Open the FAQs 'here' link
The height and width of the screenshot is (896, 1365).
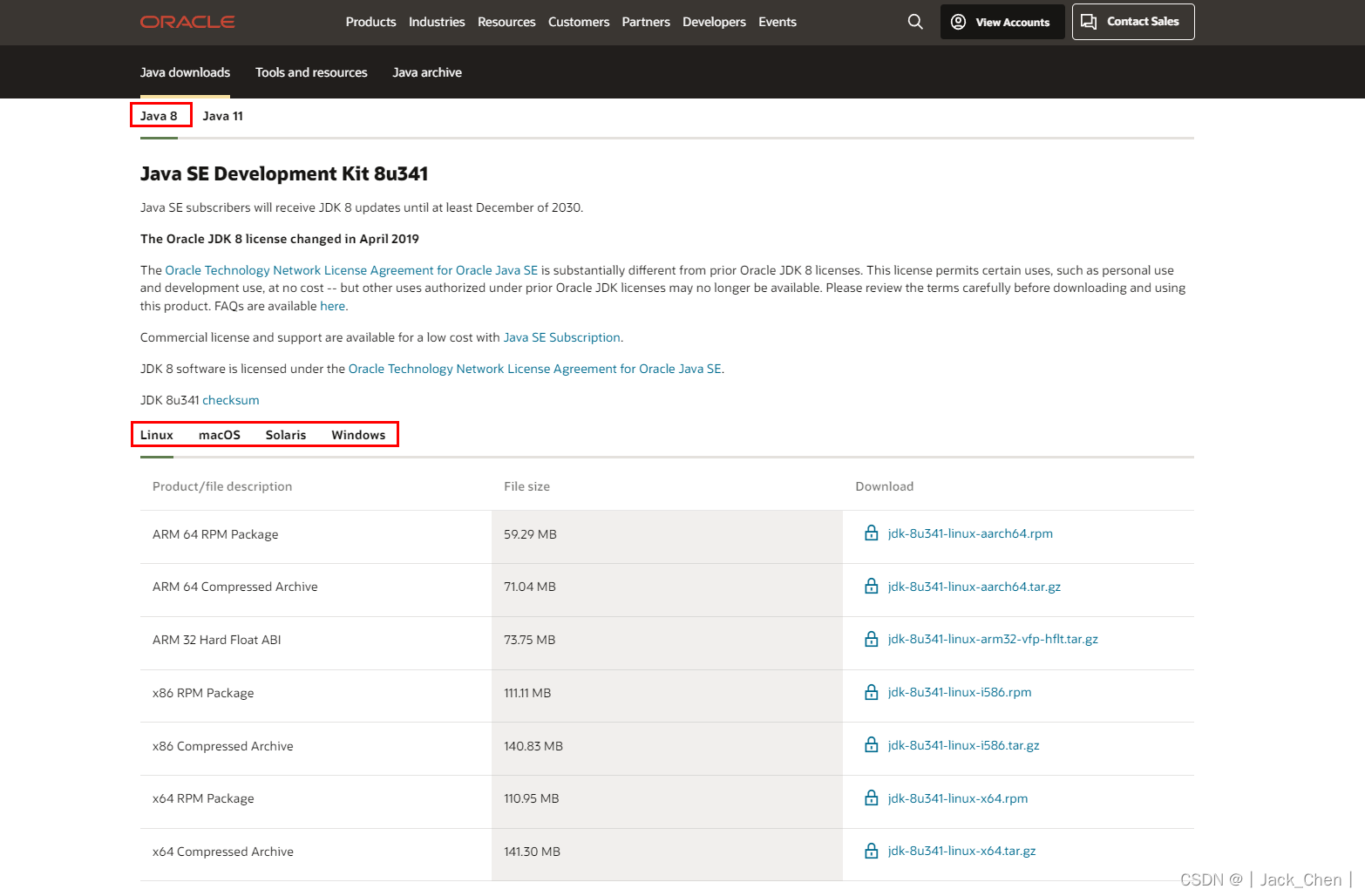pyautogui.click(x=333, y=306)
